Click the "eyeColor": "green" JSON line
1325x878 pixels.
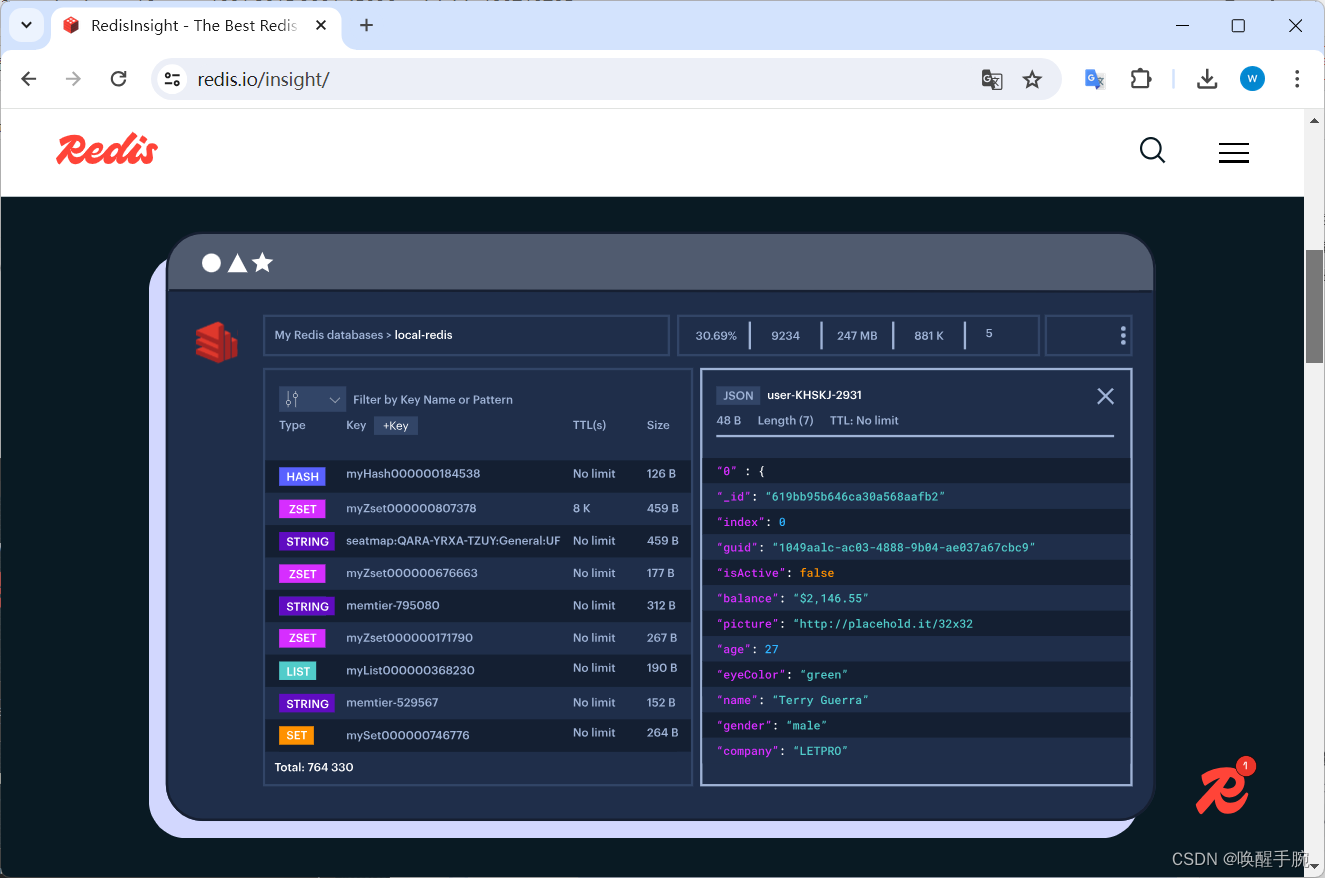916,675
